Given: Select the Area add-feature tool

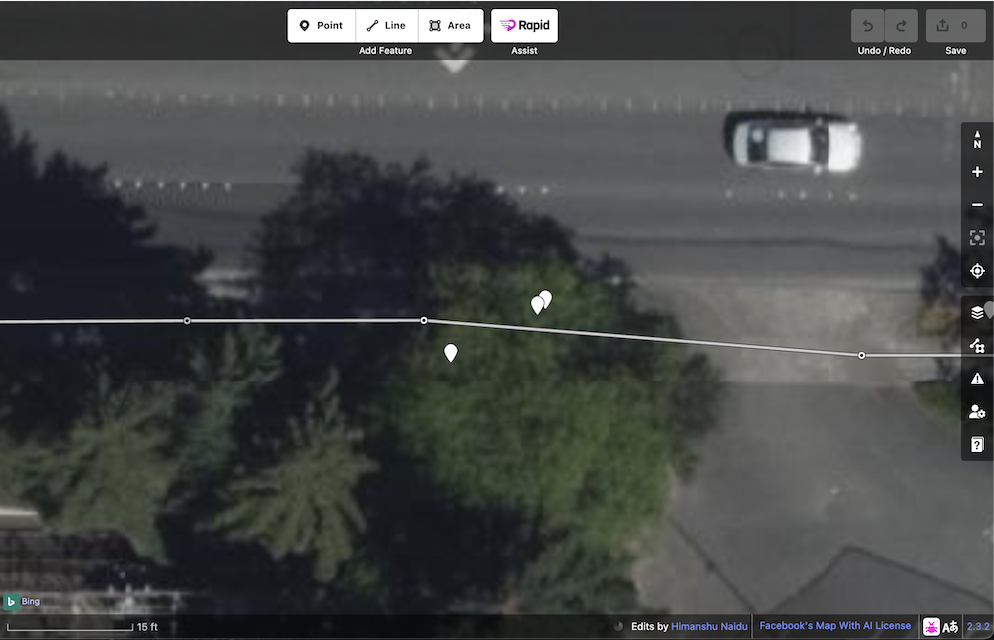Looking at the screenshot, I should (x=451, y=25).
